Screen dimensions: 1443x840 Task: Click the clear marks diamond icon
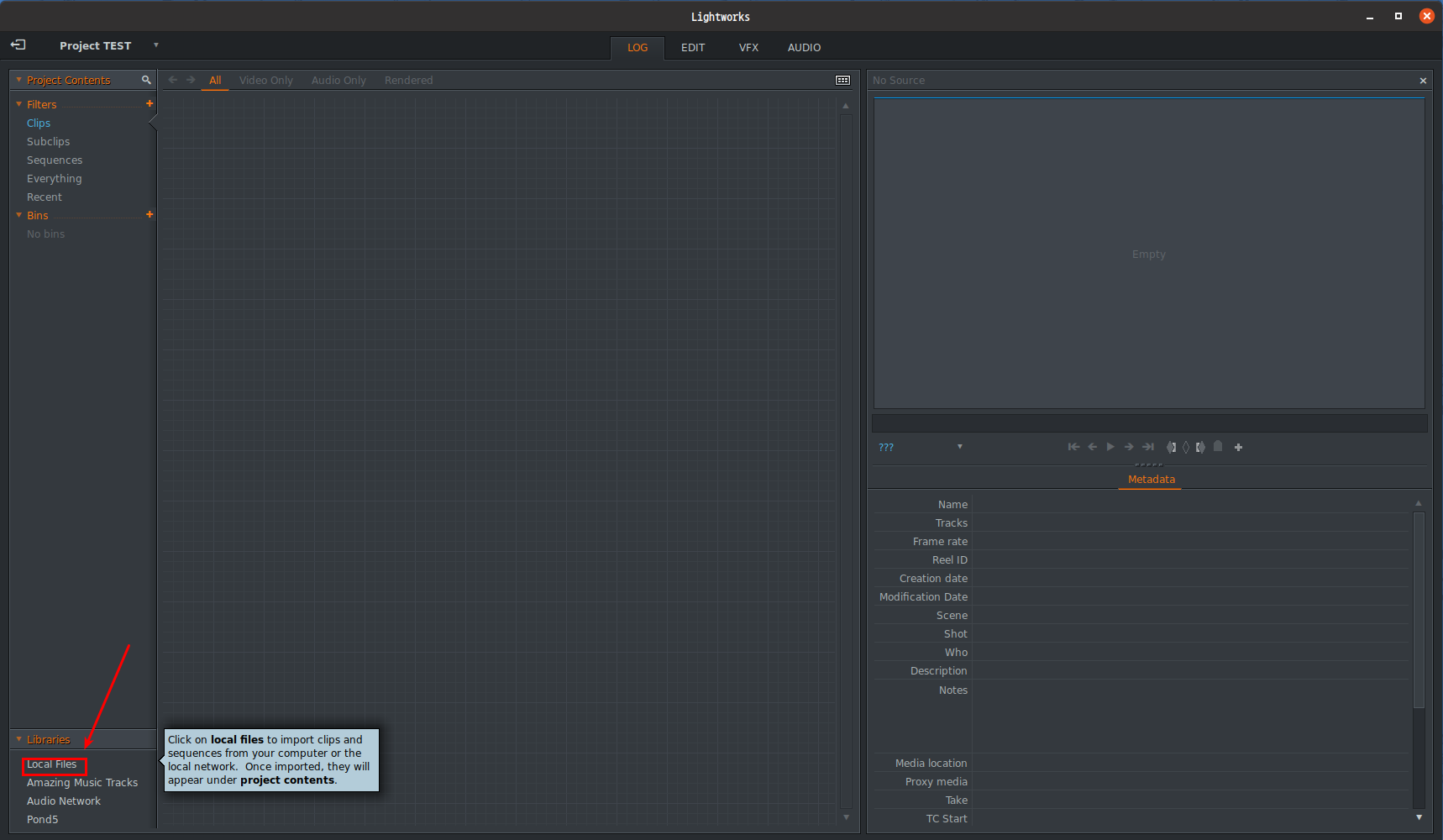coord(1186,447)
